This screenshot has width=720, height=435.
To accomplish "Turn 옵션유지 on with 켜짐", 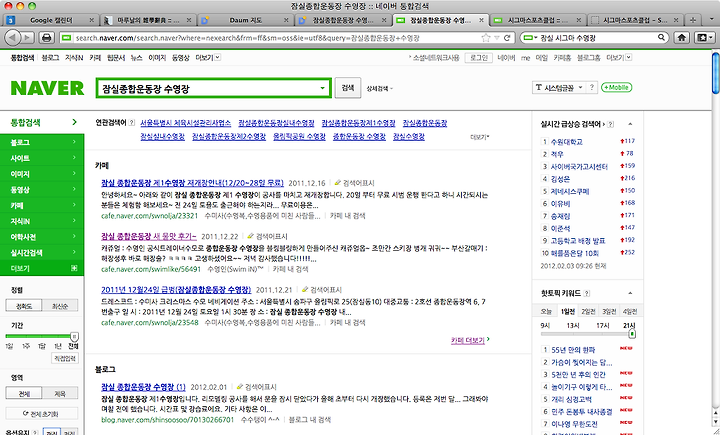I will pyautogui.click(x=52, y=432).
